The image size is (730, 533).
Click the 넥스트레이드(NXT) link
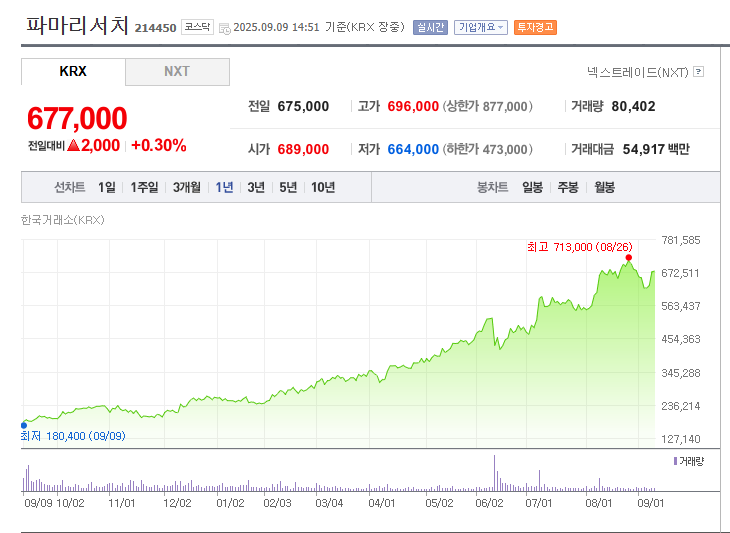[637, 72]
